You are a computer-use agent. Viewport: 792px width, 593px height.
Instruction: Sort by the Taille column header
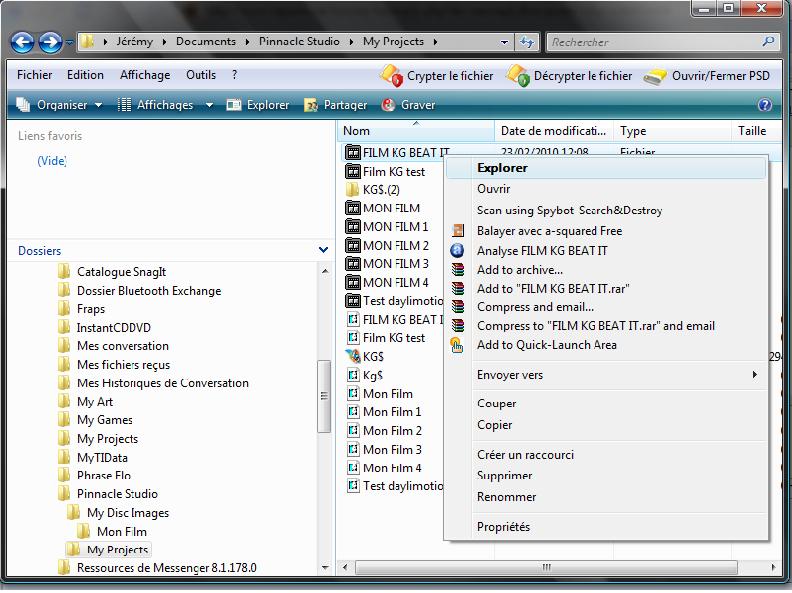[757, 131]
